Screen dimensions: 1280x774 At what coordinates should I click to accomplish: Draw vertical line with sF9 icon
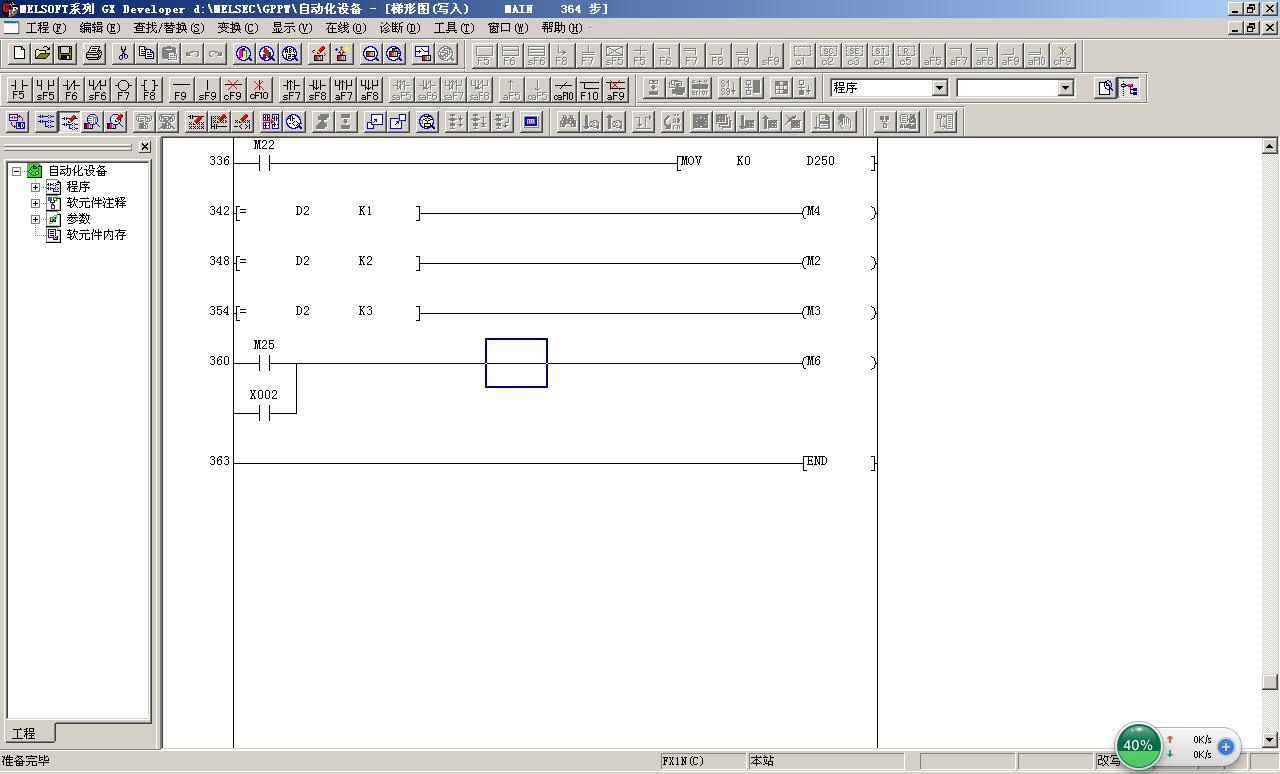pos(207,89)
